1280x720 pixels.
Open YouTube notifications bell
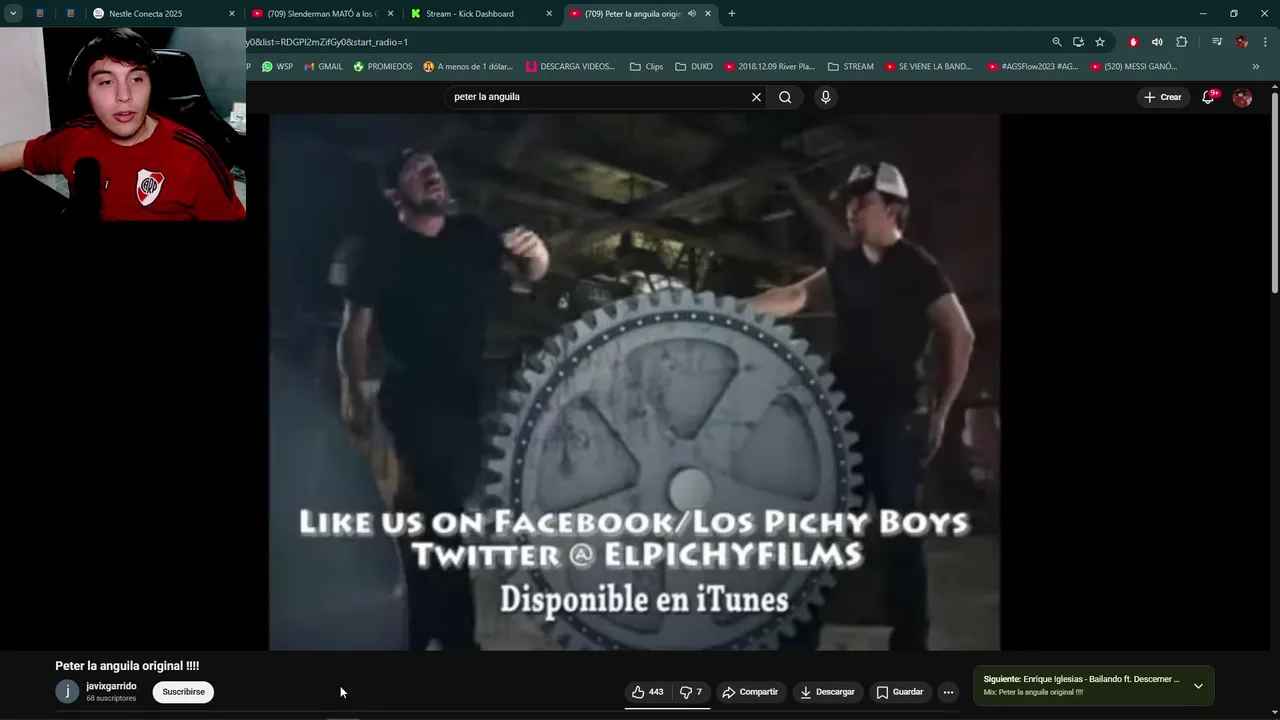(1208, 97)
